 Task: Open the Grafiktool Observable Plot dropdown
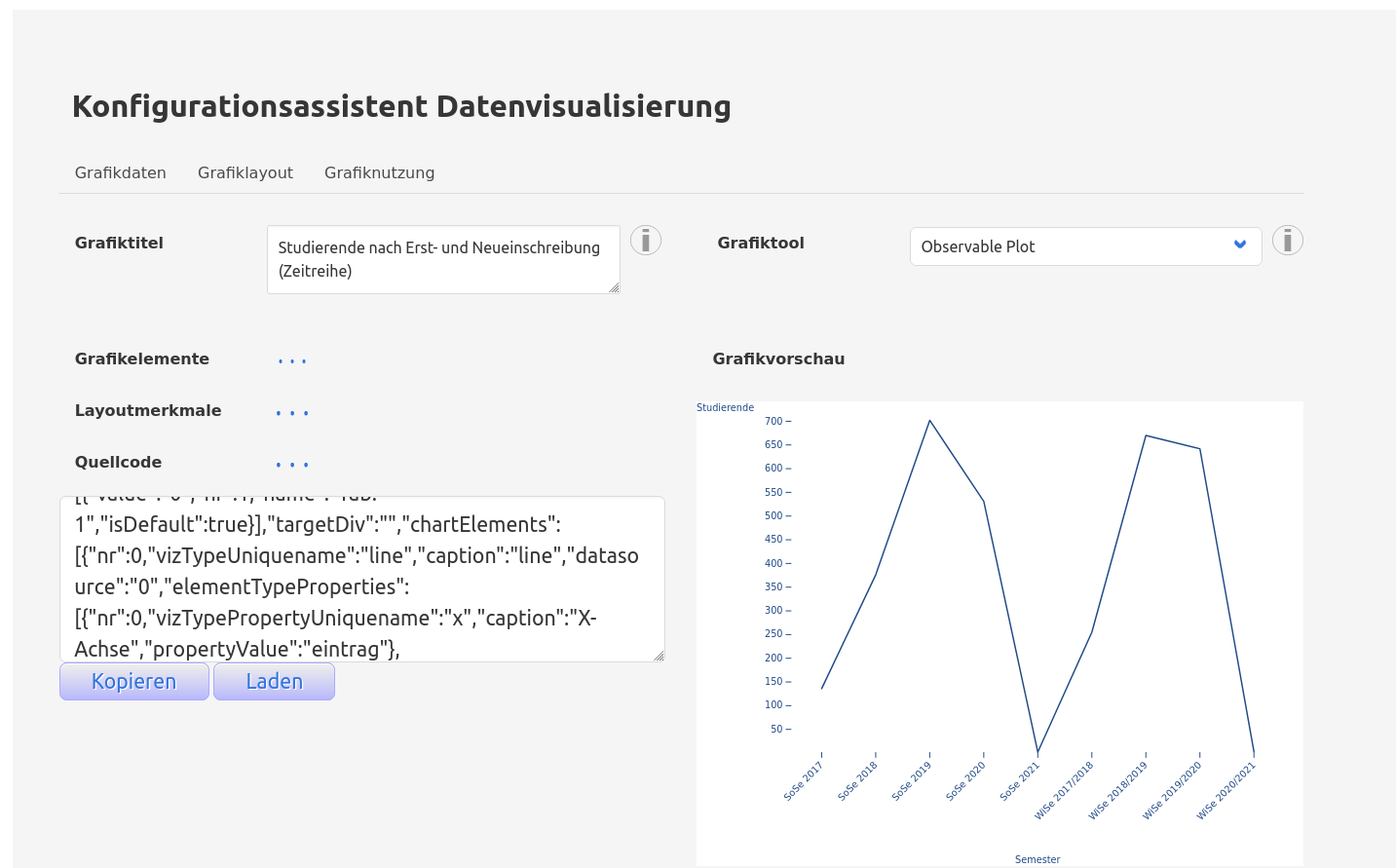(1084, 246)
